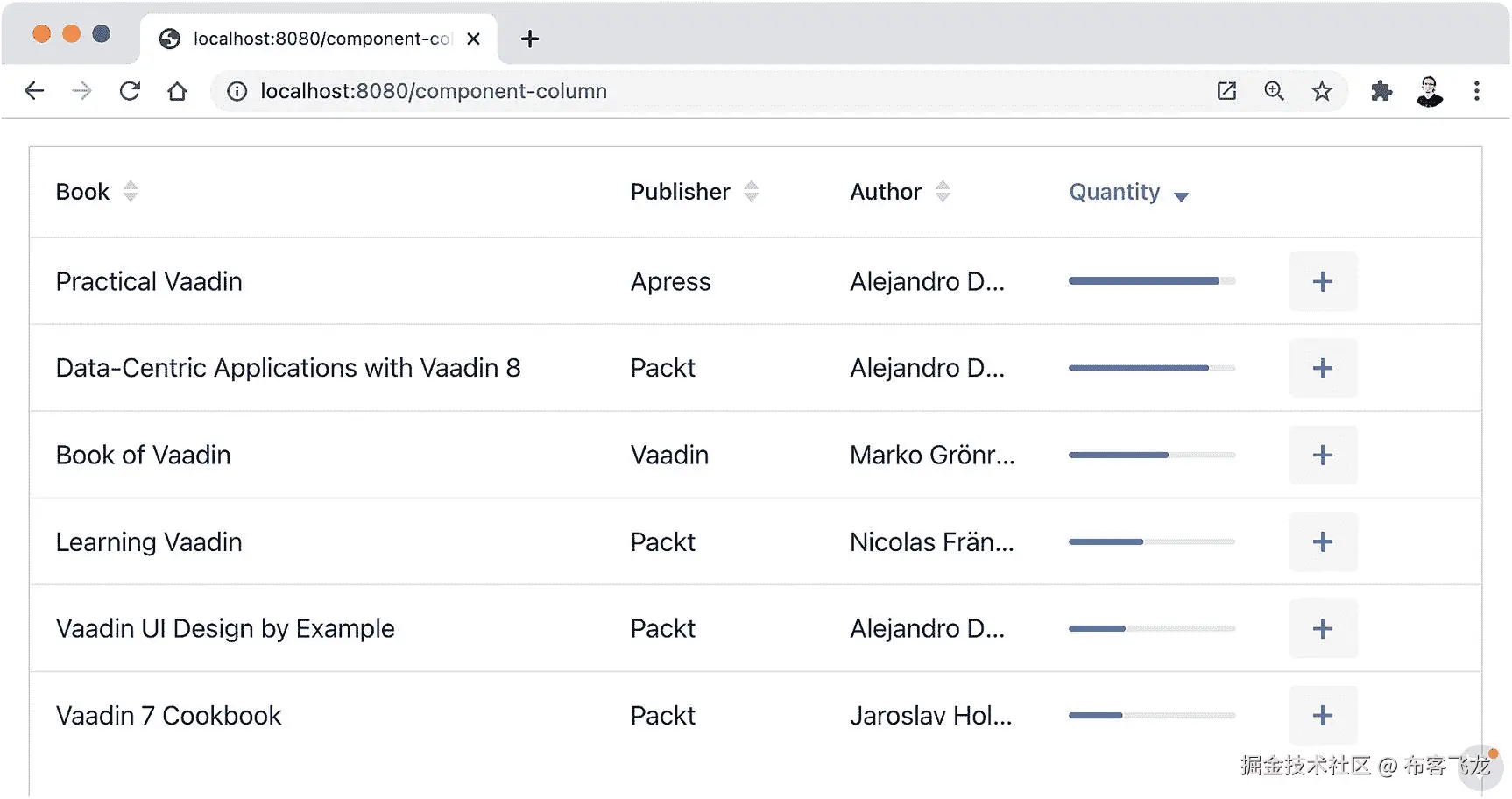Image resolution: width=1512 pixels, height=799 pixels.
Task: Click the Quantity column sort arrow
Action: (x=1180, y=196)
